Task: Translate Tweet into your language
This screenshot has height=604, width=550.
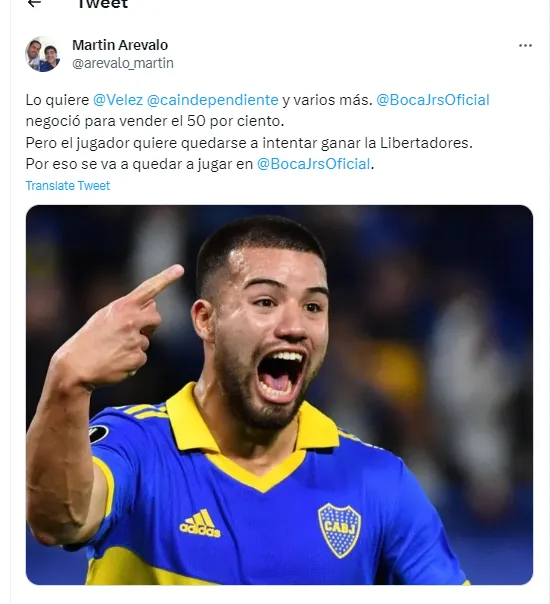Action: click(x=68, y=186)
